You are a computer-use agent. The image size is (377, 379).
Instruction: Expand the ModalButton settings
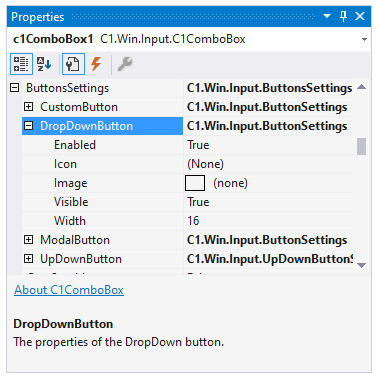pyautogui.click(x=29, y=240)
